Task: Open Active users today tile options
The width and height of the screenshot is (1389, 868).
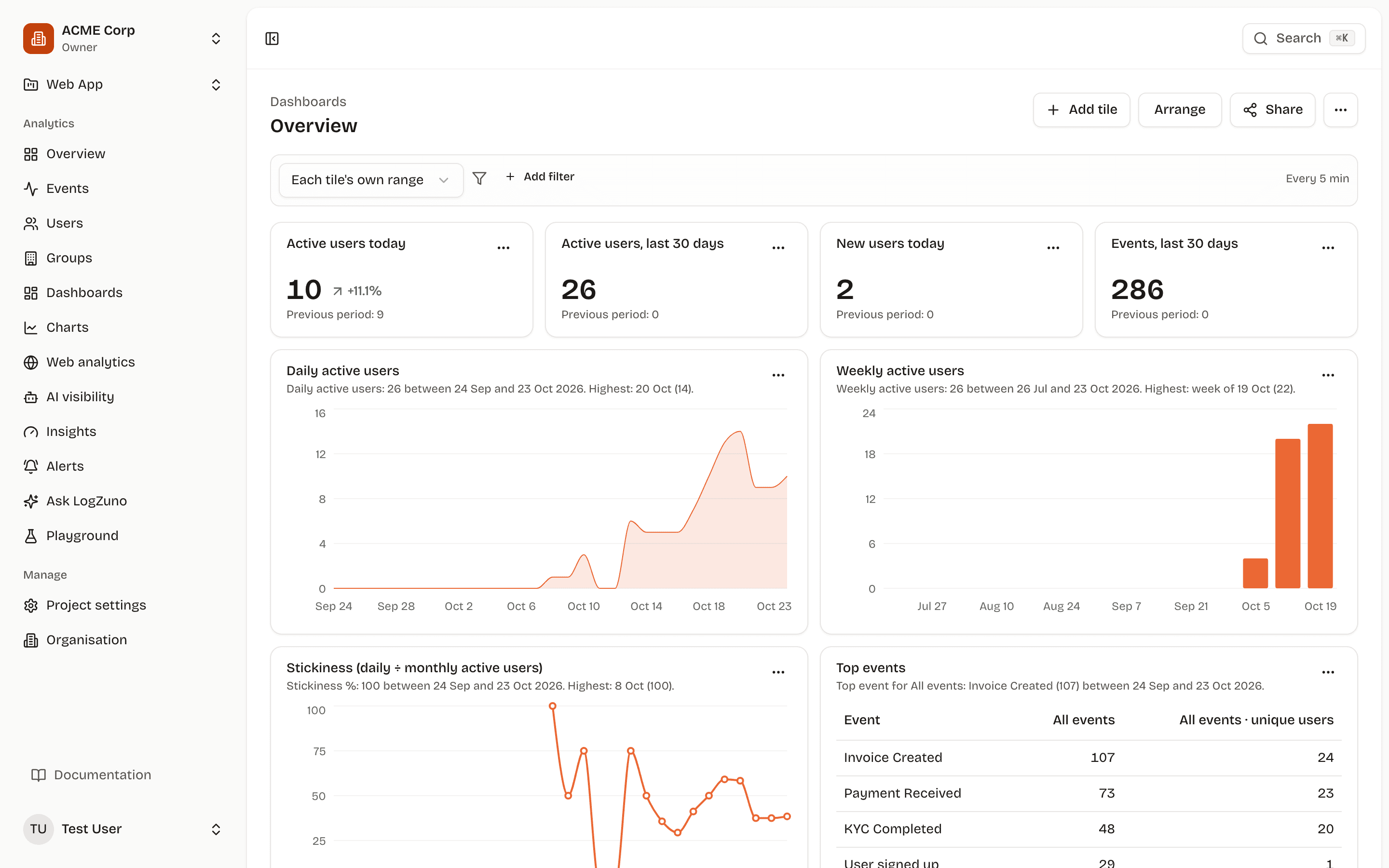Action: [x=504, y=248]
